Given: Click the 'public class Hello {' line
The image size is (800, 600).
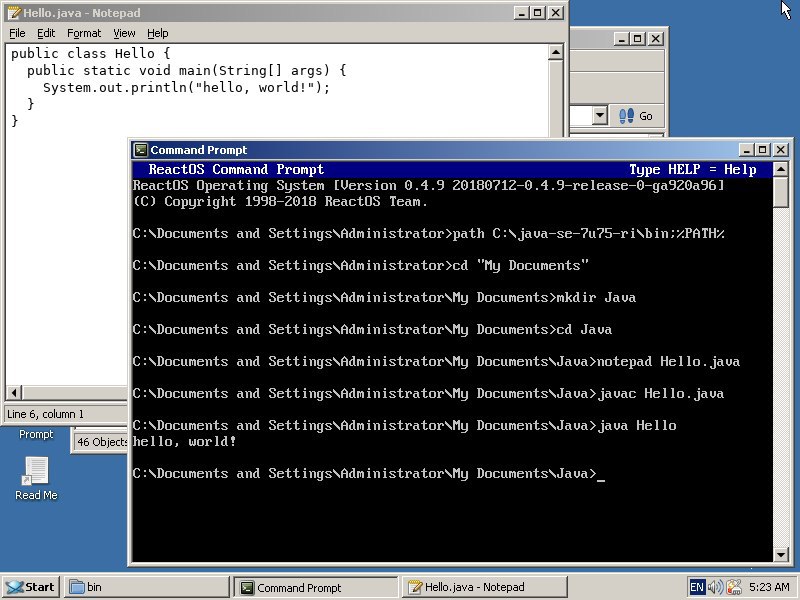Looking at the screenshot, I should [x=90, y=53].
